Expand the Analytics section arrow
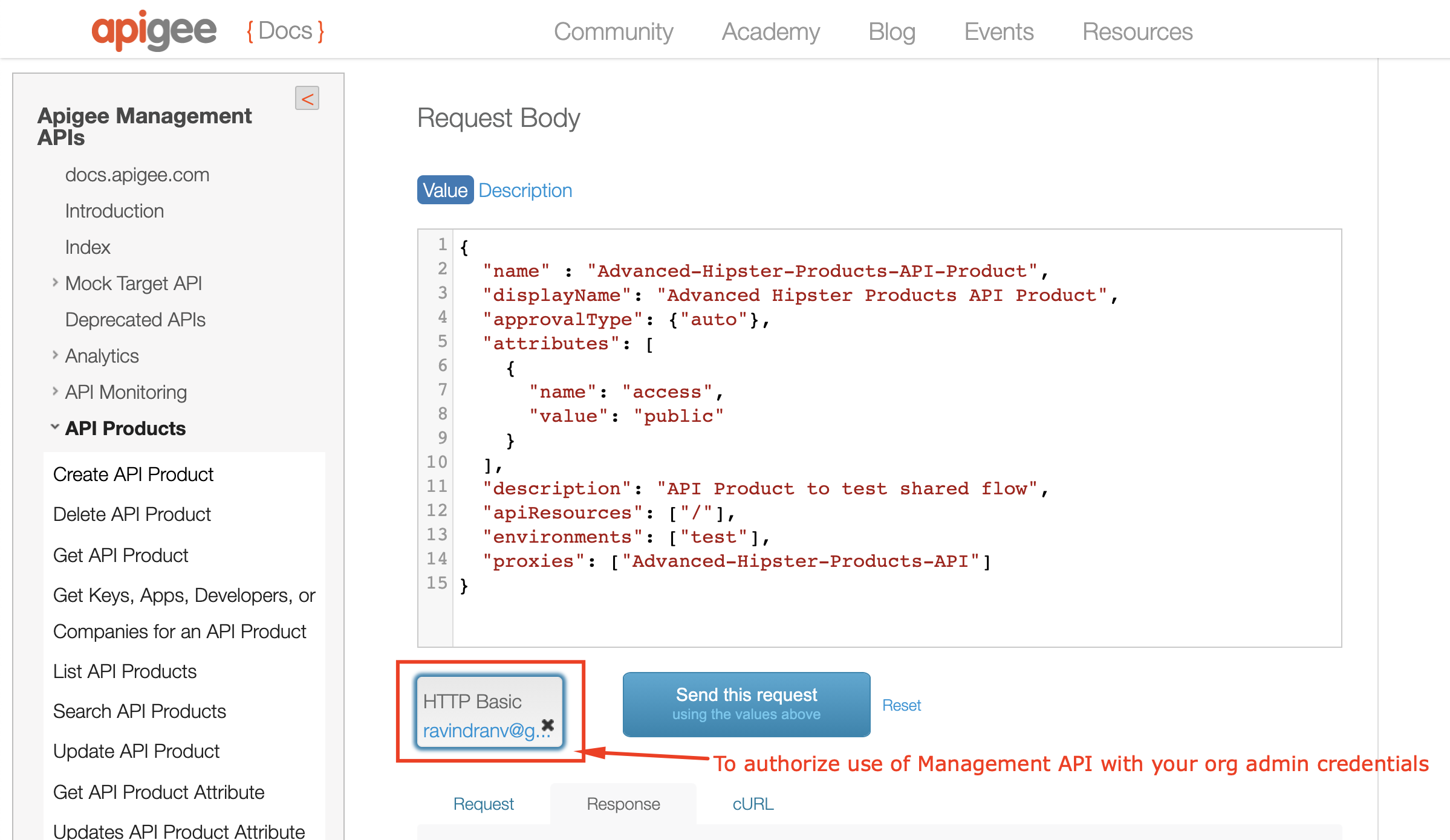1450x840 pixels. pyautogui.click(x=55, y=355)
